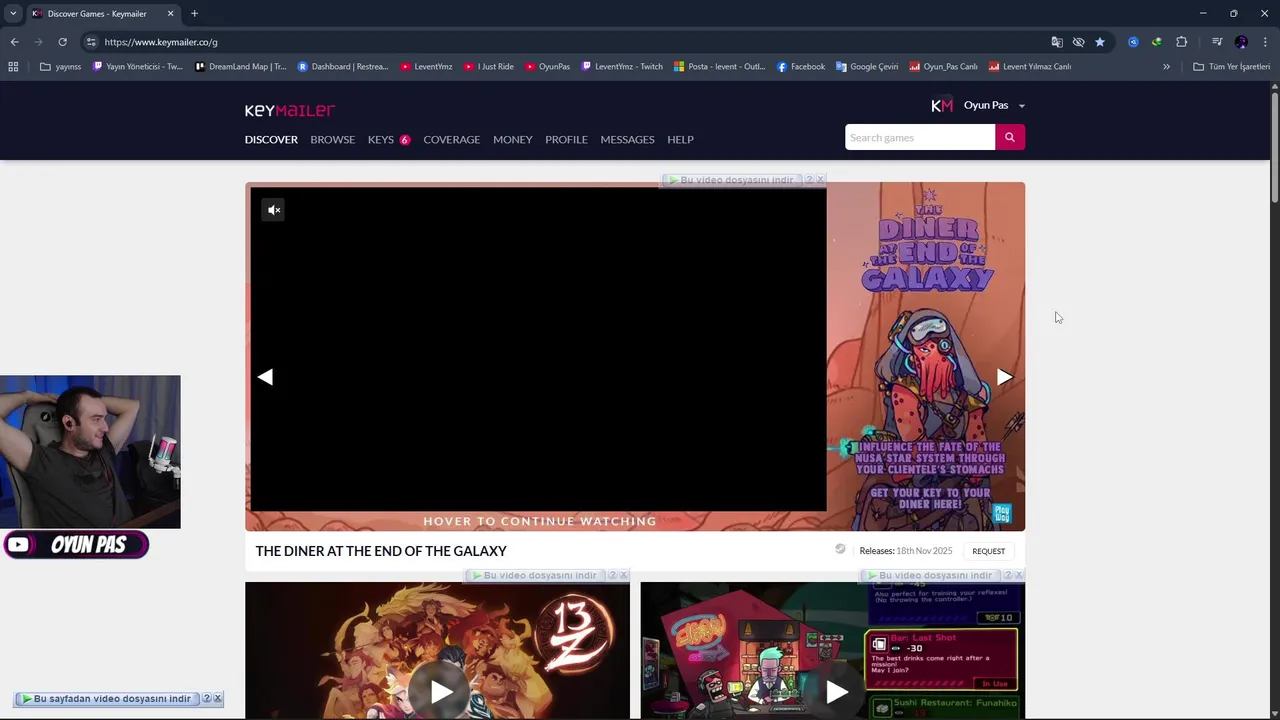Open The Diner at the End of the Galaxy title
Viewport: 1280px width, 720px height.
381,551
